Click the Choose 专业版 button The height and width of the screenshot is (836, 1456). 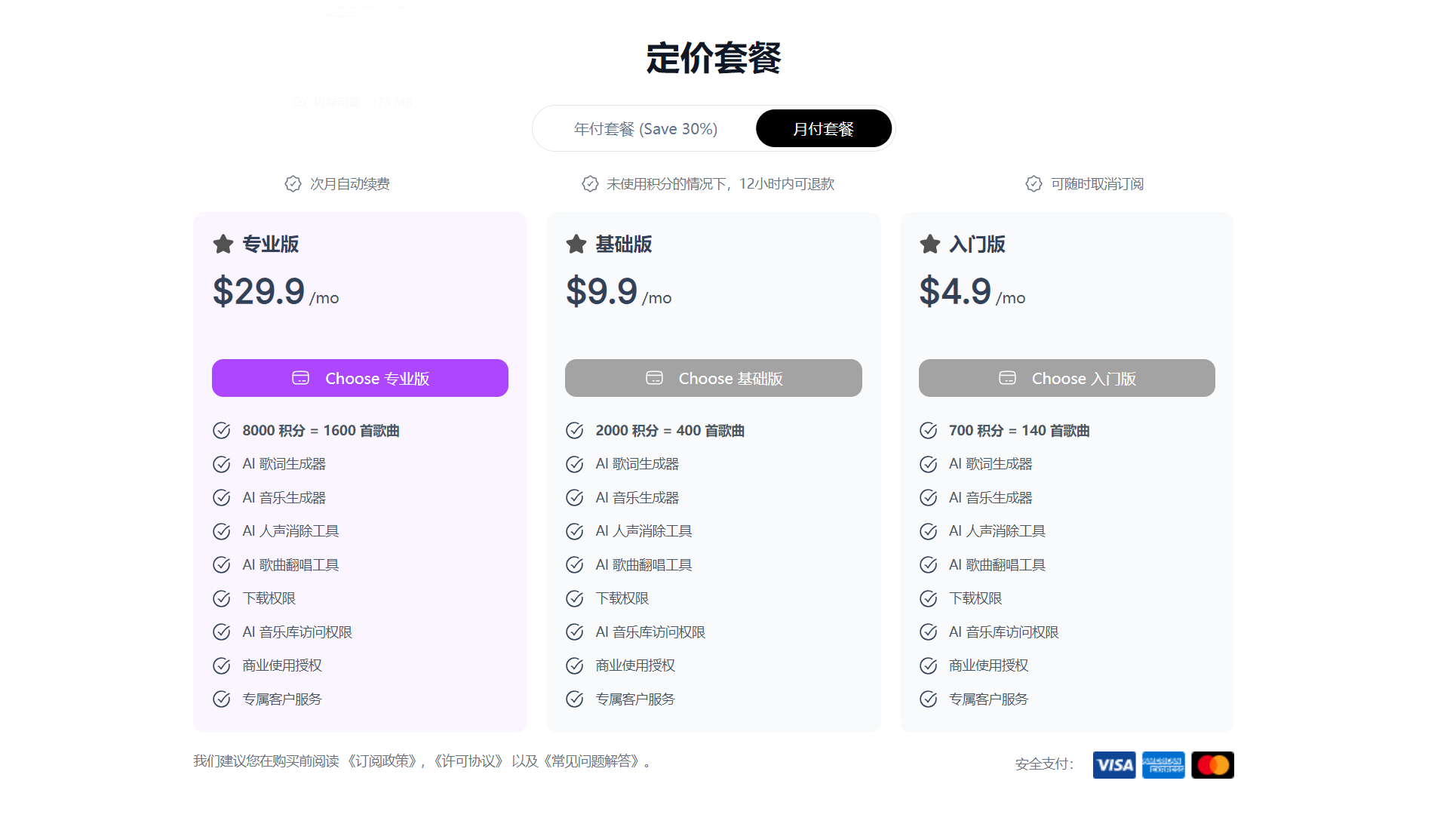tap(360, 378)
